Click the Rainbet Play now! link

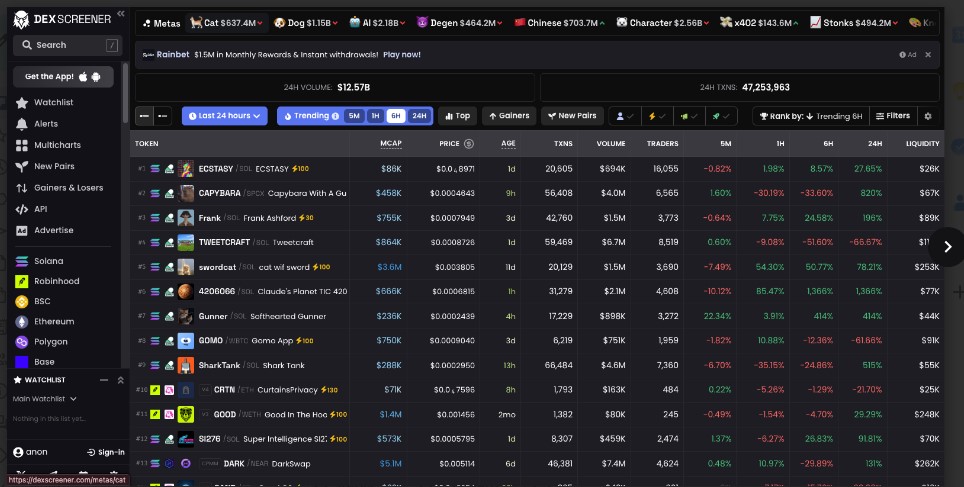[401, 55]
